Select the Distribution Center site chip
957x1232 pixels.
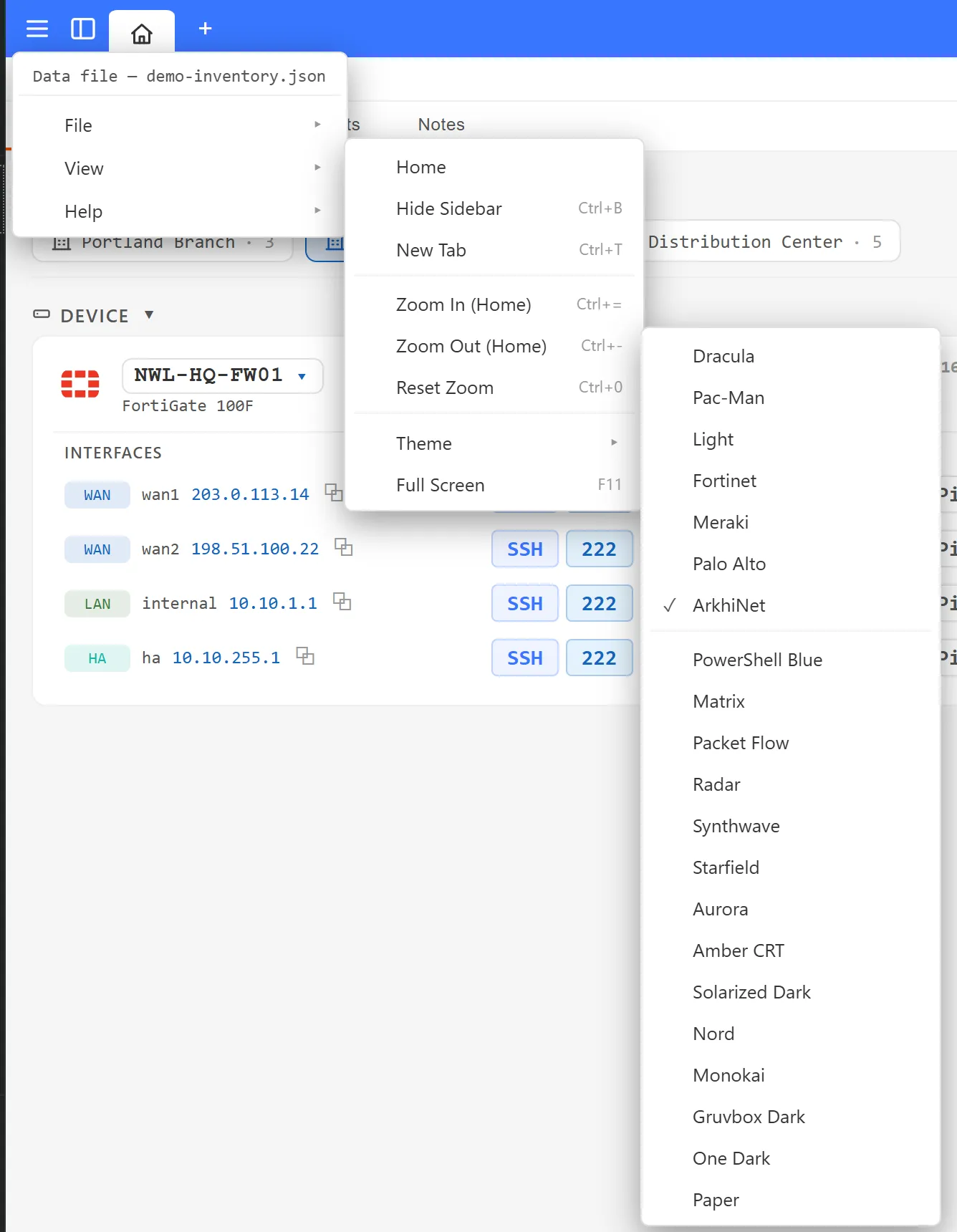771,241
